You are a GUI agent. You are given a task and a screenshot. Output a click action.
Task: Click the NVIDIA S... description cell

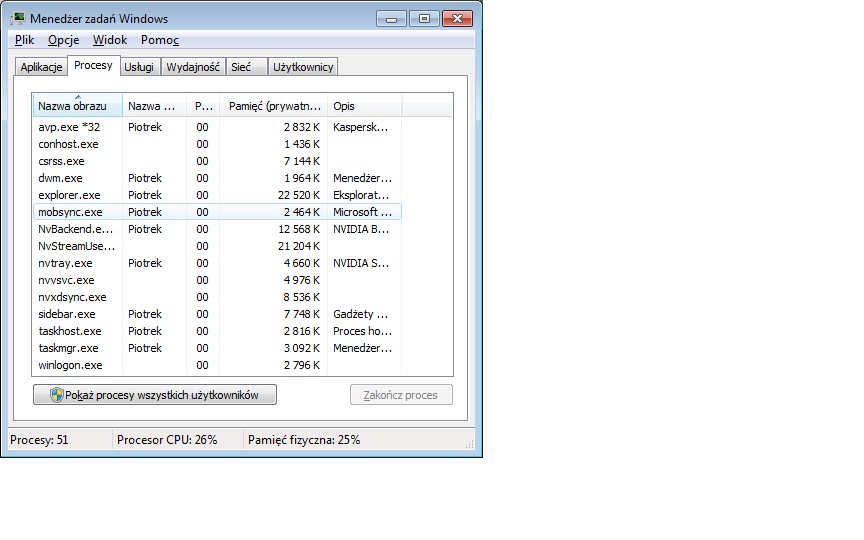pos(361,263)
